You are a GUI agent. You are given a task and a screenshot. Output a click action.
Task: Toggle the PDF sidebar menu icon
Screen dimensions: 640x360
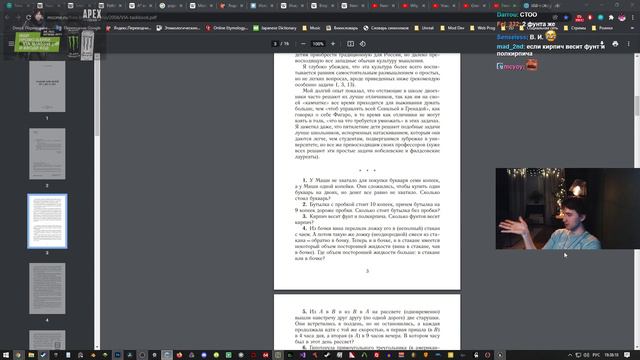tap(11, 44)
